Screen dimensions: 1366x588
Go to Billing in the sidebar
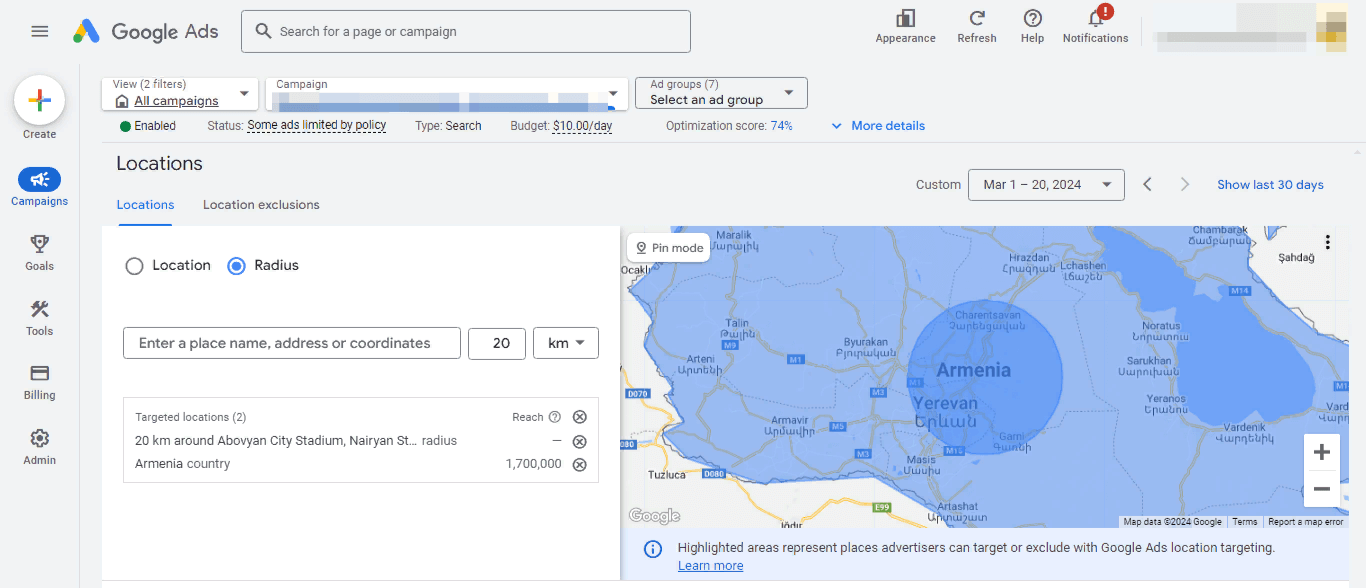40,381
